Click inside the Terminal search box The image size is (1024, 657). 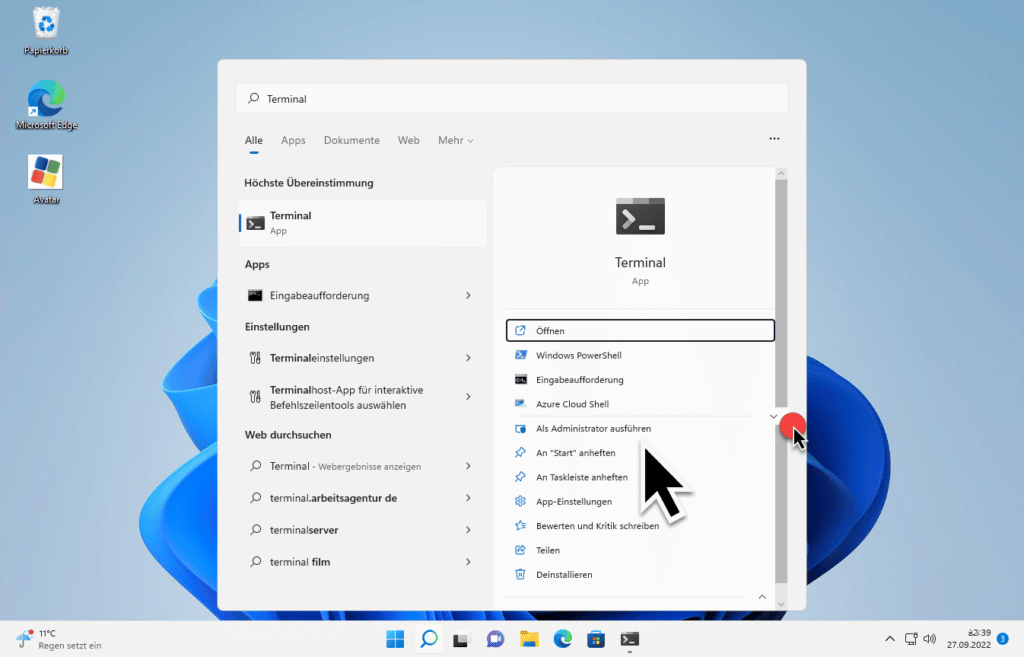[x=511, y=99]
